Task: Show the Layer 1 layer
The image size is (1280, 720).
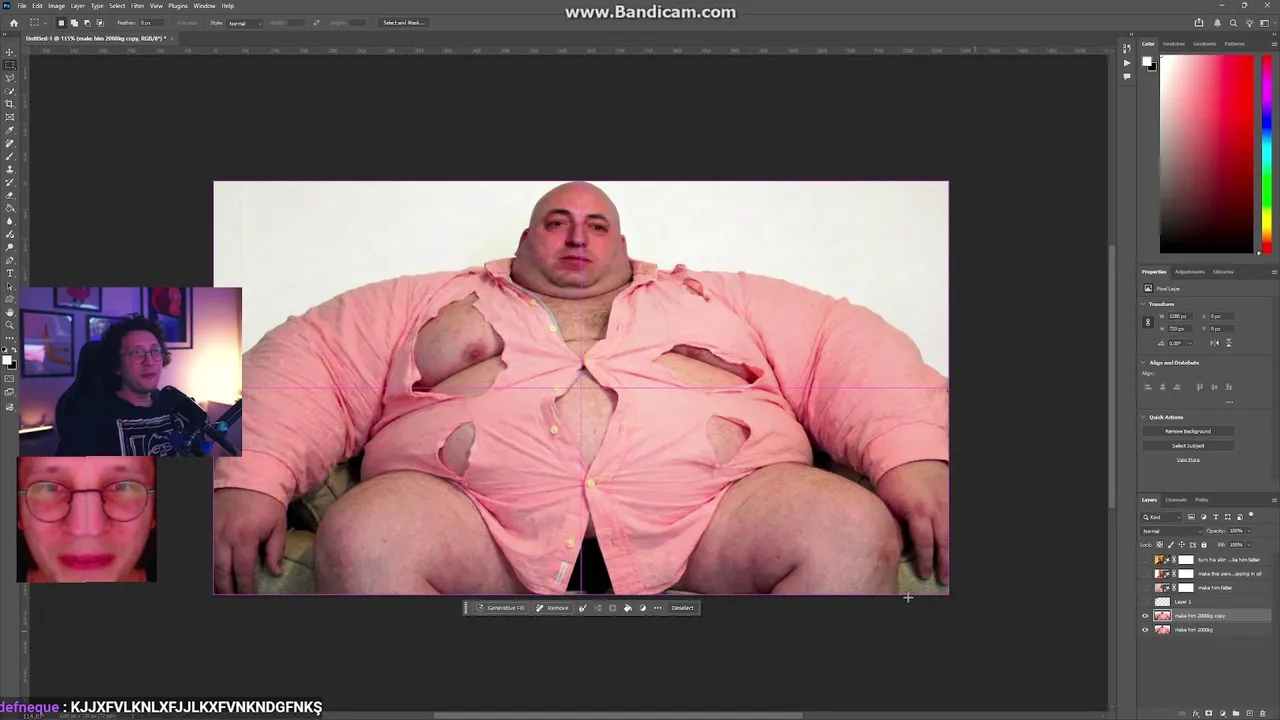Action: (x=1145, y=602)
